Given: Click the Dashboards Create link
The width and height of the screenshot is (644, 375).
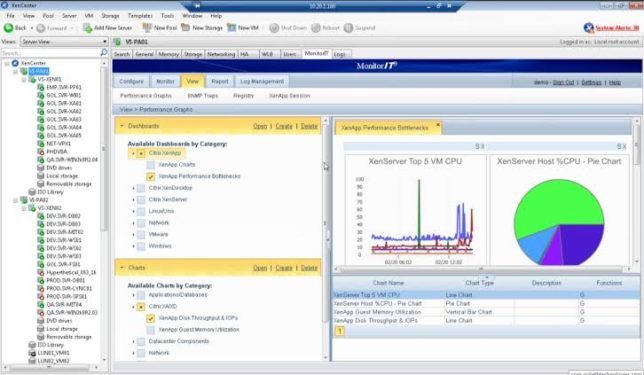Looking at the screenshot, I should tap(284, 126).
